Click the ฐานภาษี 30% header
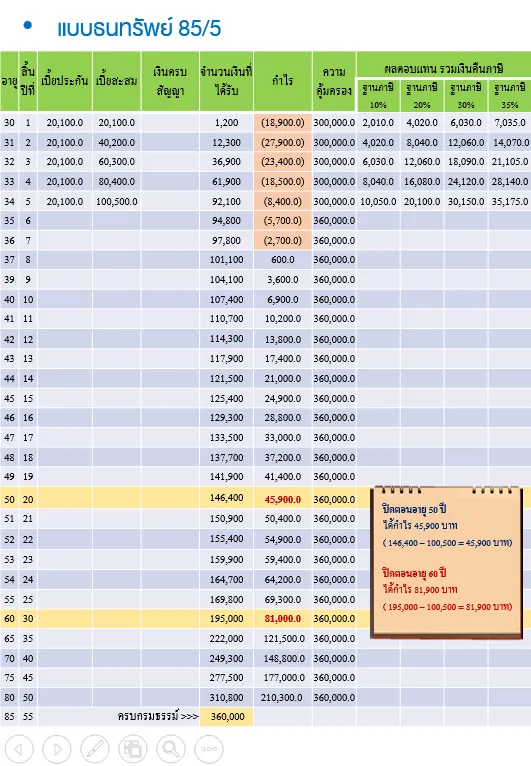 [x=466, y=95]
